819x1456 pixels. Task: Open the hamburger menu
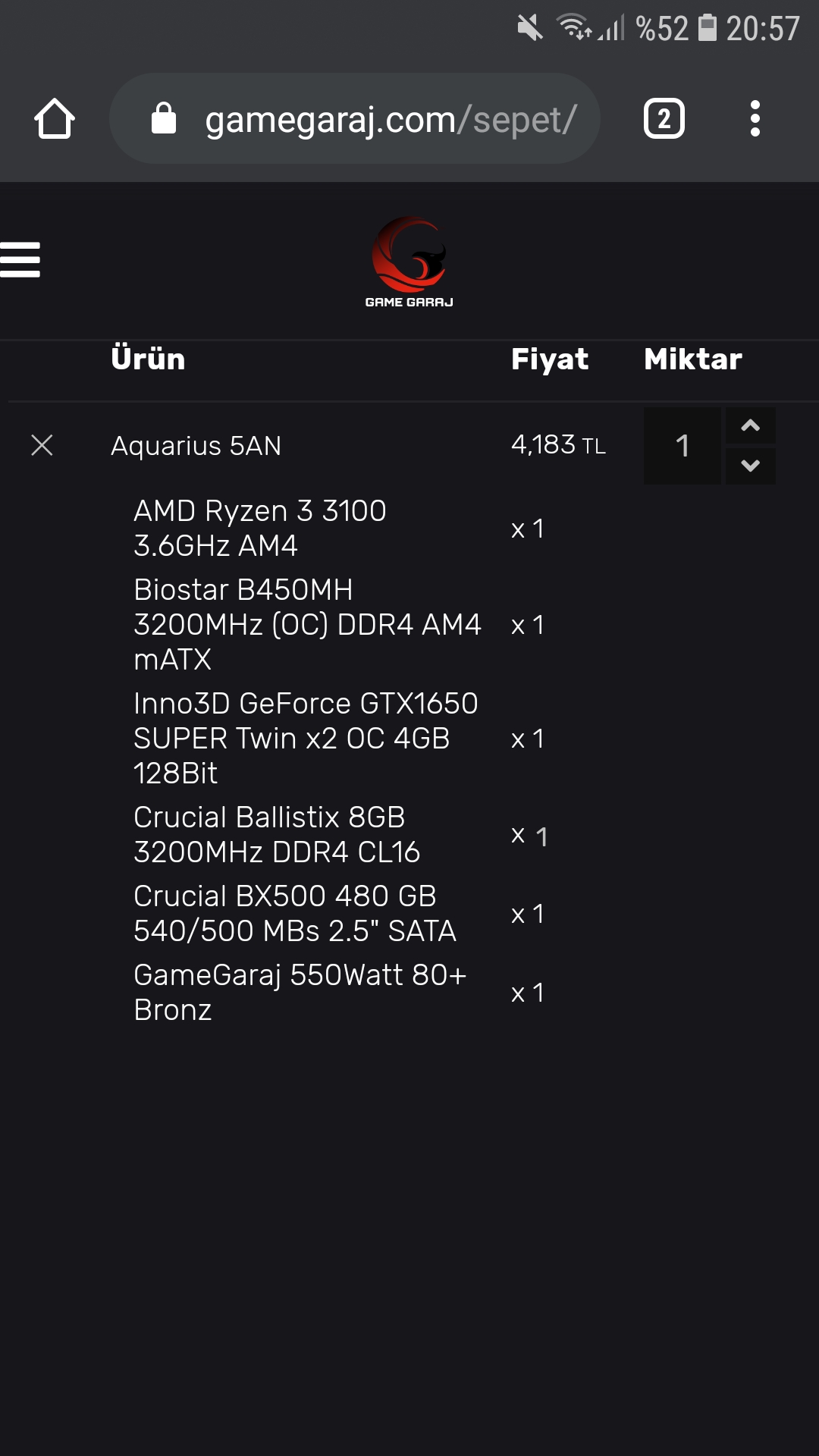20,260
